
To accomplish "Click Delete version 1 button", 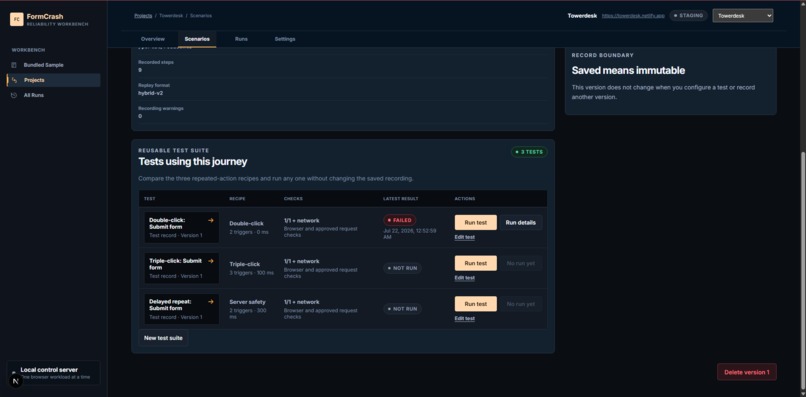I will point(747,372).
